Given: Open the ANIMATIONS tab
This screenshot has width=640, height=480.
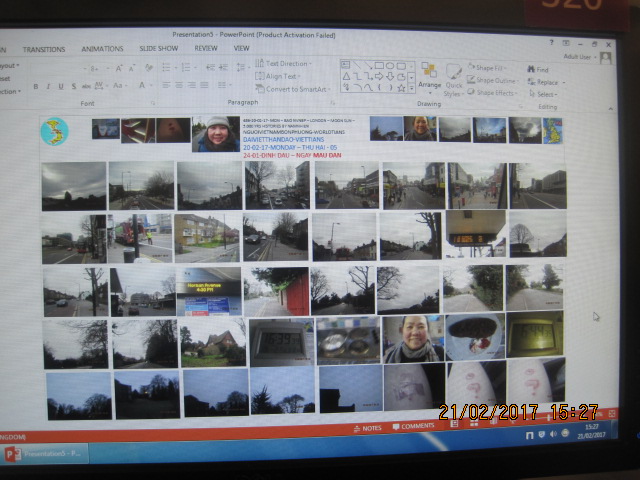Looking at the screenshot, I should 102,49.
